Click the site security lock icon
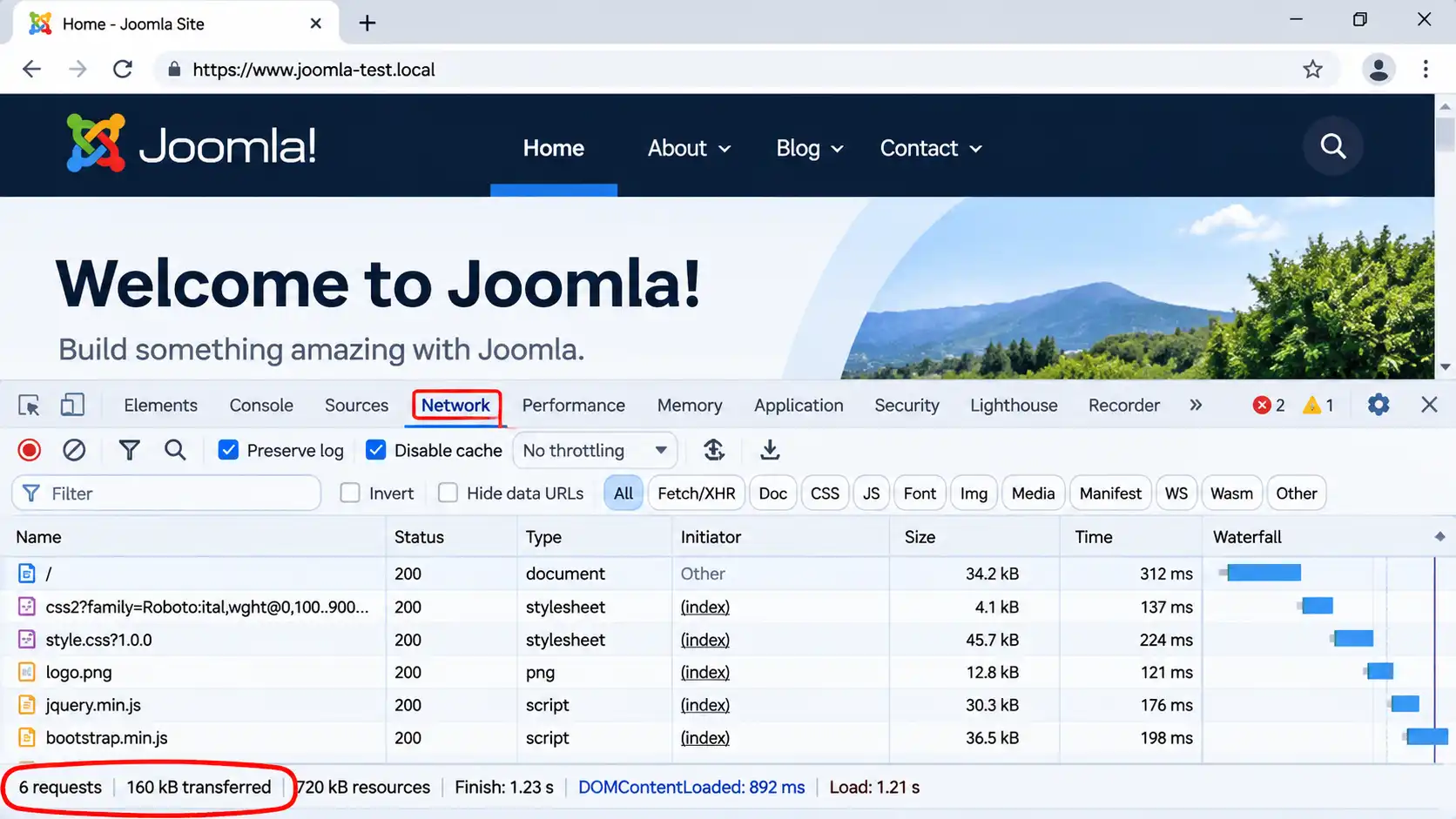Image resolution: width=1456 pixels, height=819 pixels. tap(174, 70)
